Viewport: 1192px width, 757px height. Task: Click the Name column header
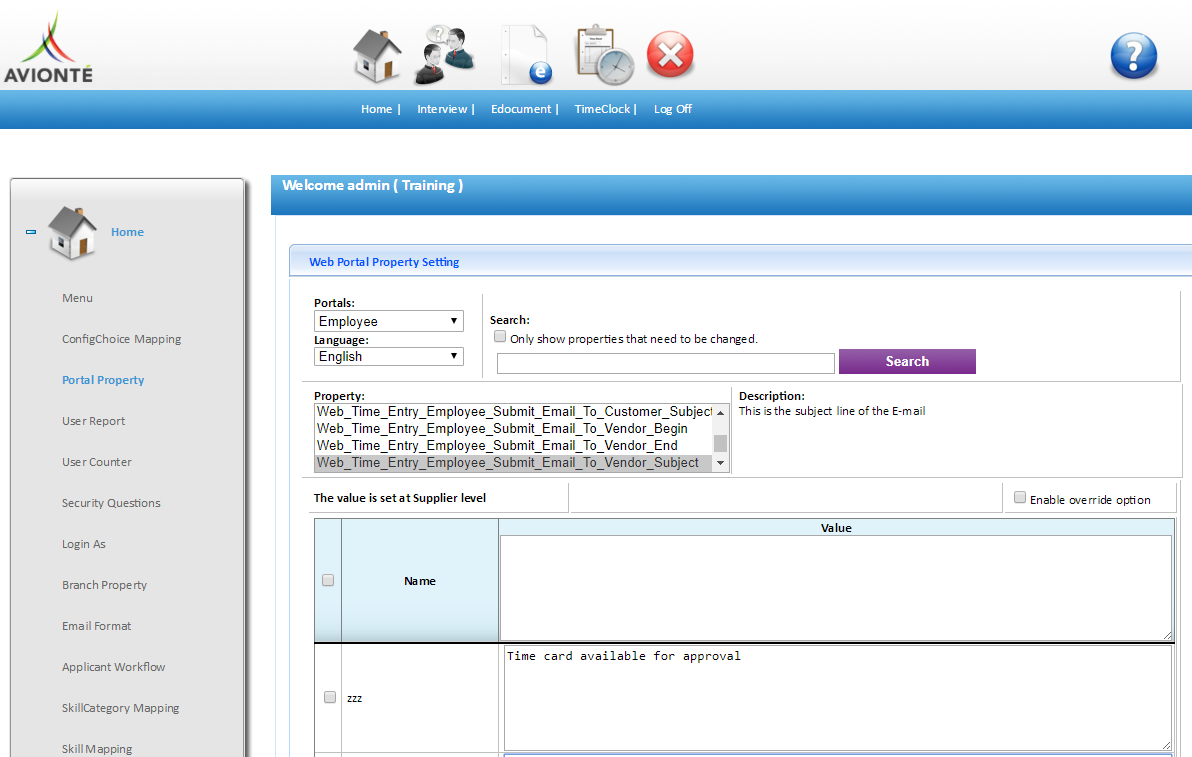click(420, 581)
